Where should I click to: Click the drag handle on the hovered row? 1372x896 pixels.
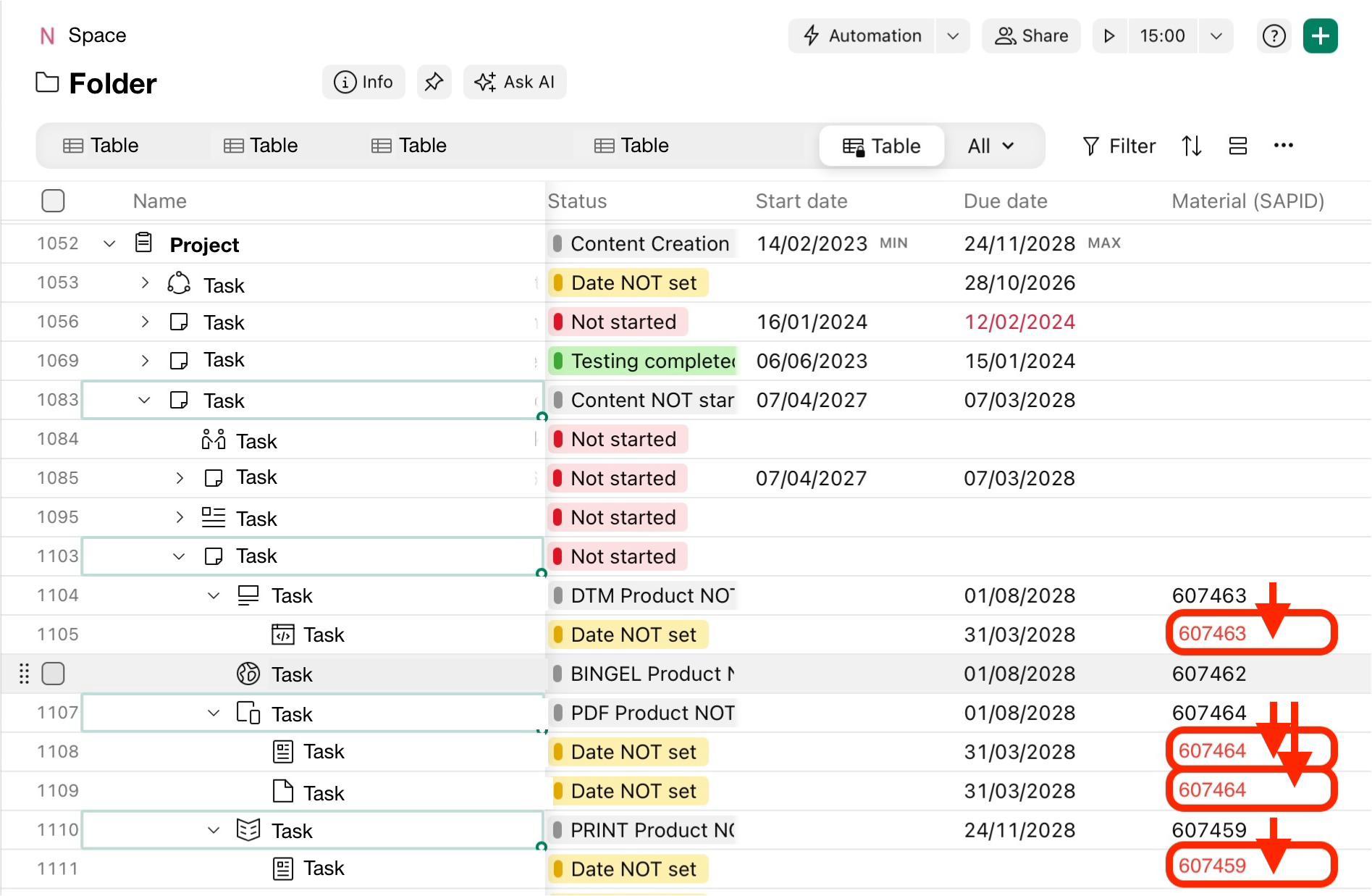click(24, 674)
